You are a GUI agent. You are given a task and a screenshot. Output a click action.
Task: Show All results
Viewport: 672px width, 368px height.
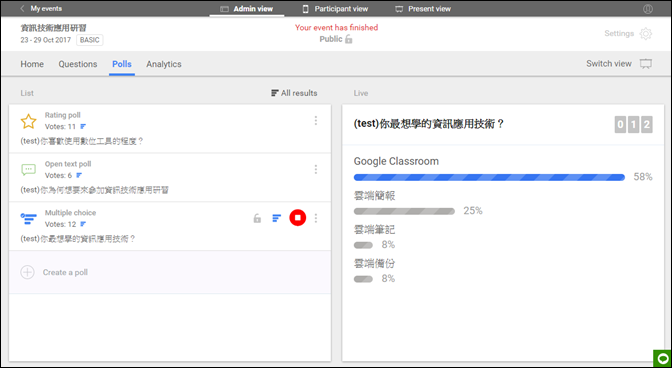point(294,93)
